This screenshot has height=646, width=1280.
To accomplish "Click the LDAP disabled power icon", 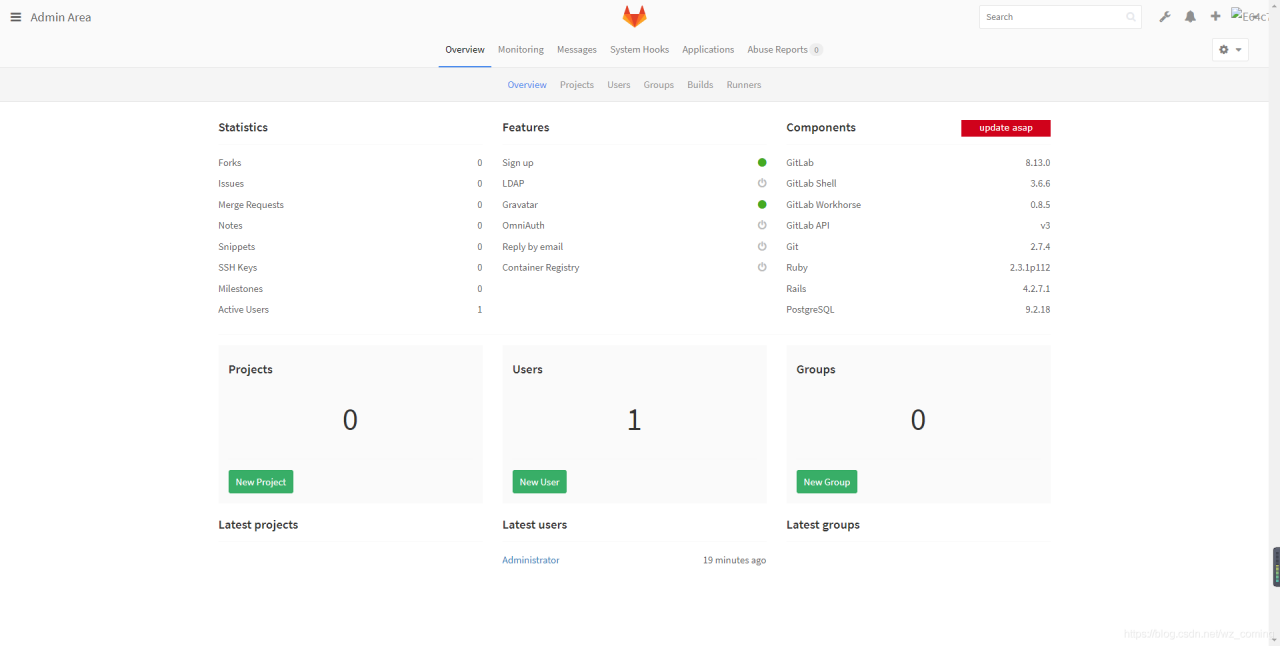I will pos(762,183).
